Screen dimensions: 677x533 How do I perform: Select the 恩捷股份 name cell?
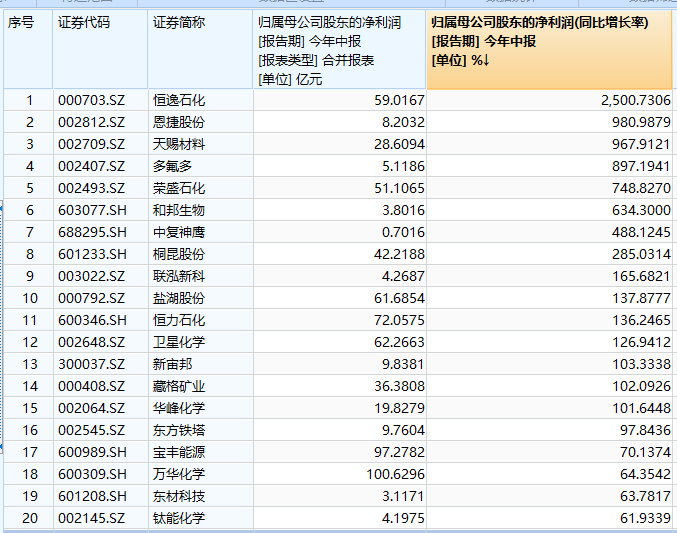pyautogui.click(x=200, y=122)
